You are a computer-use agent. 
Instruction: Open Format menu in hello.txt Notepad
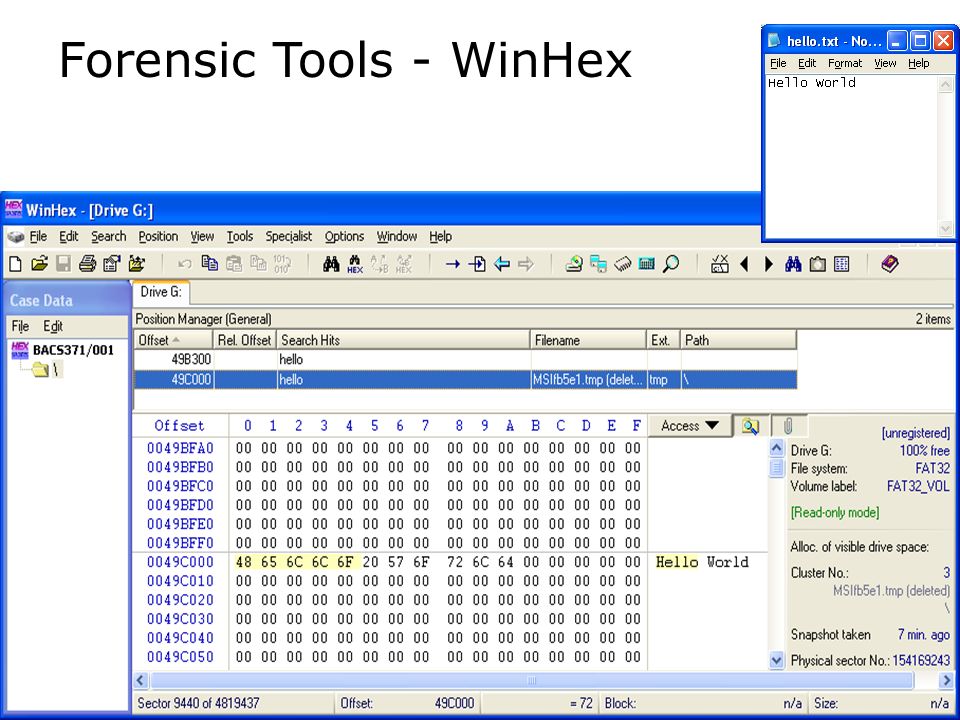pos(844,63)
